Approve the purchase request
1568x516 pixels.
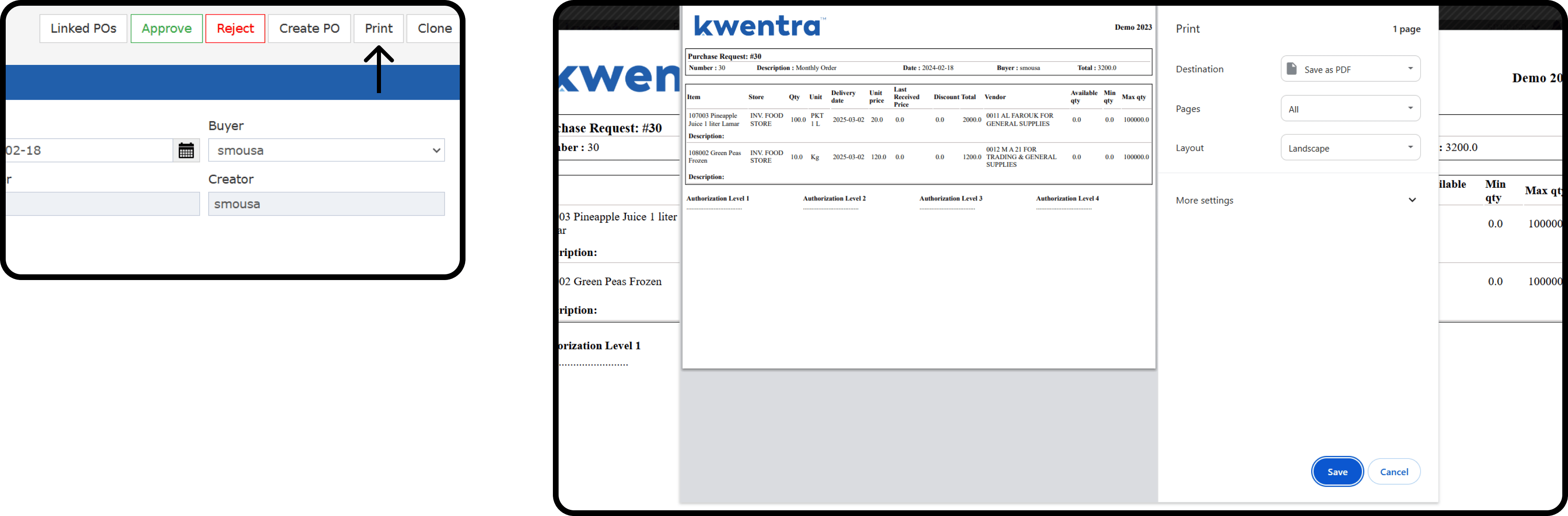pos(166,29)
